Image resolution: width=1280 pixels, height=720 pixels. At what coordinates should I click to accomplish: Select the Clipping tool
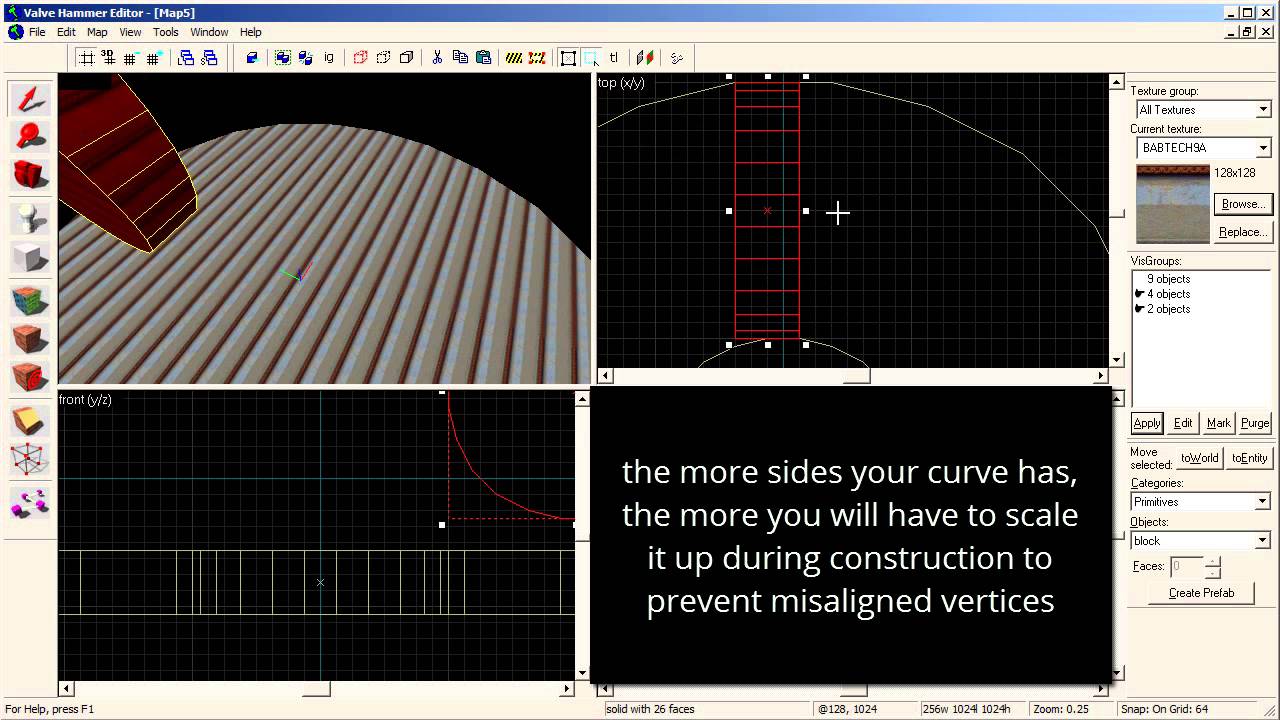coord(30,421)
